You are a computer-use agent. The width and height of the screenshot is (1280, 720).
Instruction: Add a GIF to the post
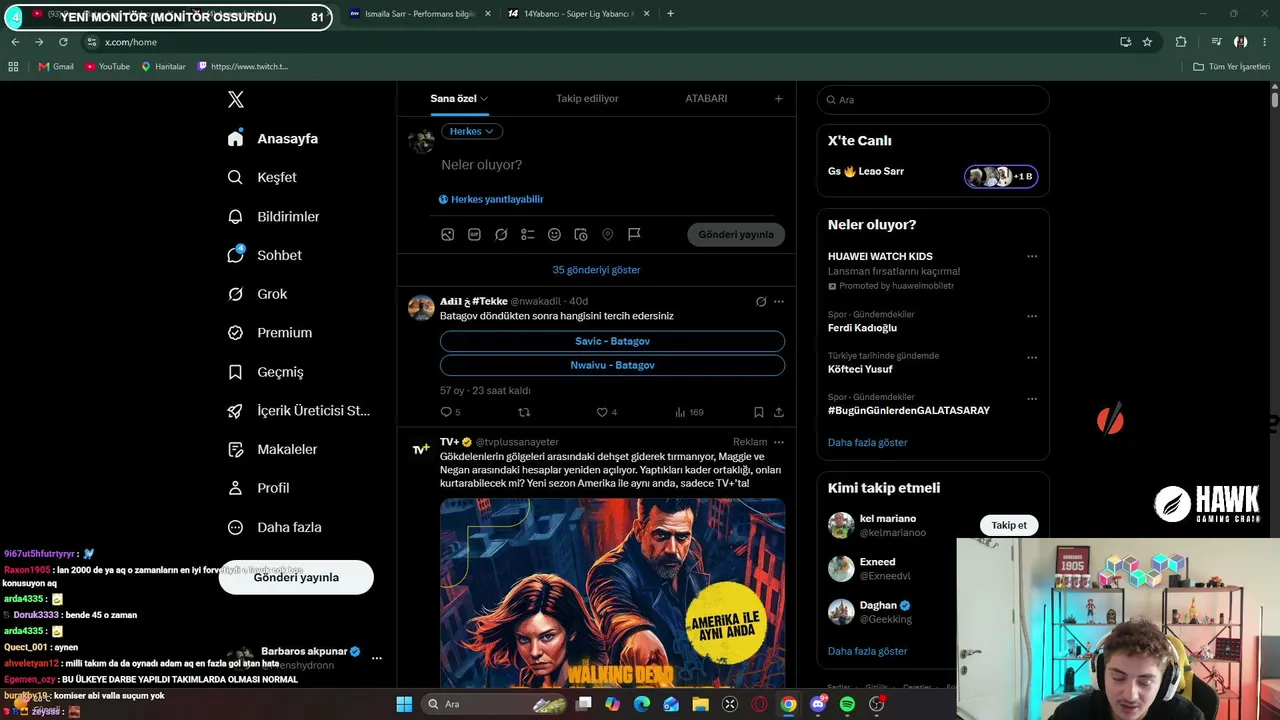click(x=474, y=234)
